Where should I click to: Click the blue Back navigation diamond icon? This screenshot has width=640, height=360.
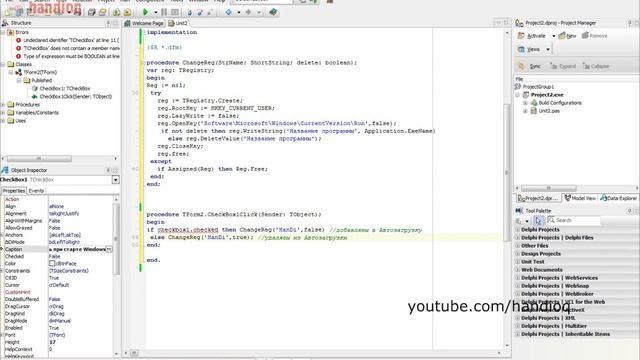tap(229, 12)
